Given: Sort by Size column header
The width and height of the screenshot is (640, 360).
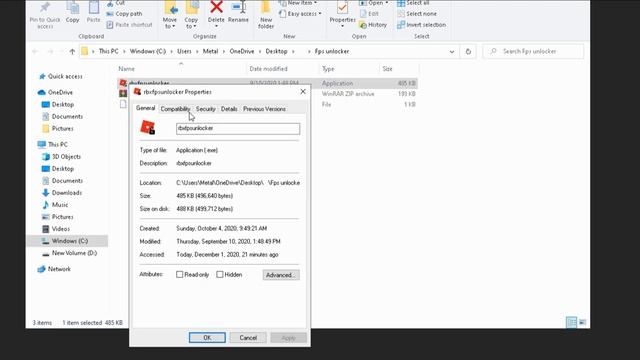Looking at the screenshot, I should (387, 69).
